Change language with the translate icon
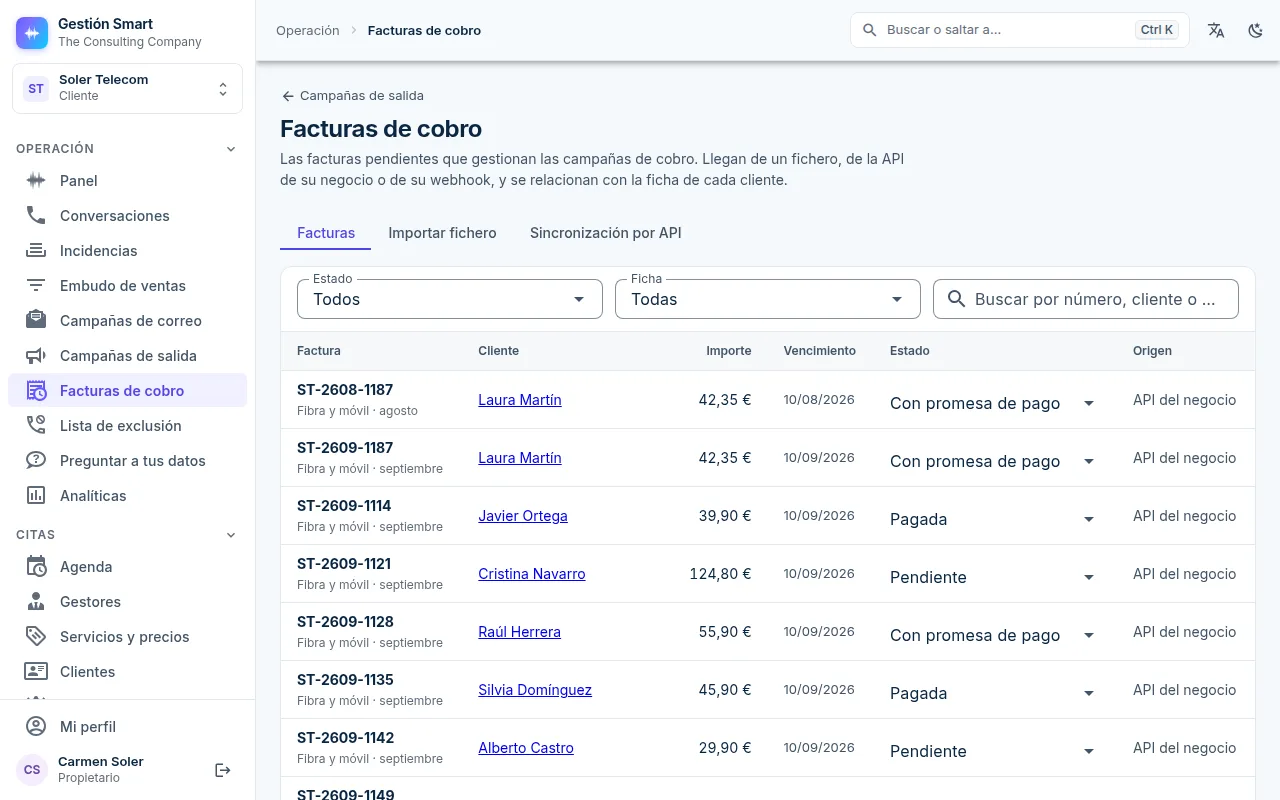This screenshot has height=800, width=1280. (x=1216, y=30)
